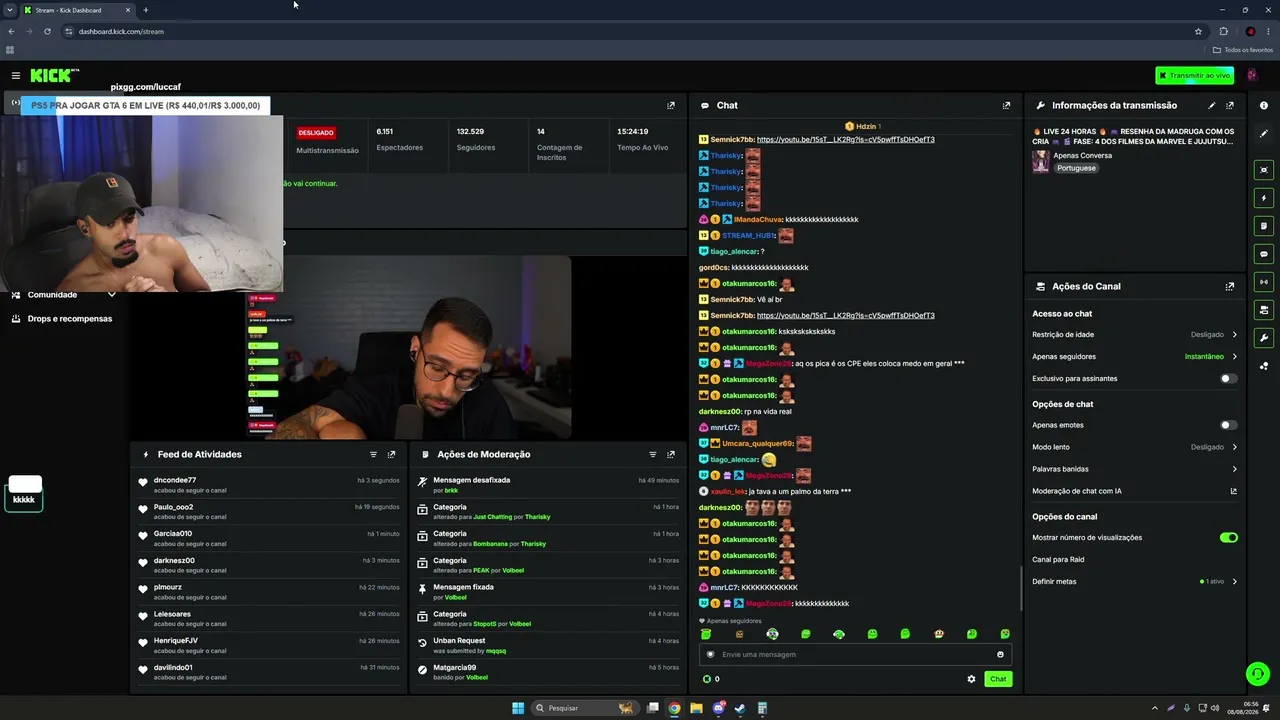Screen dimensions: 1280x720
Task: Open the Todos os favoritos bookmarks folder
Action: coord(1243,50)
